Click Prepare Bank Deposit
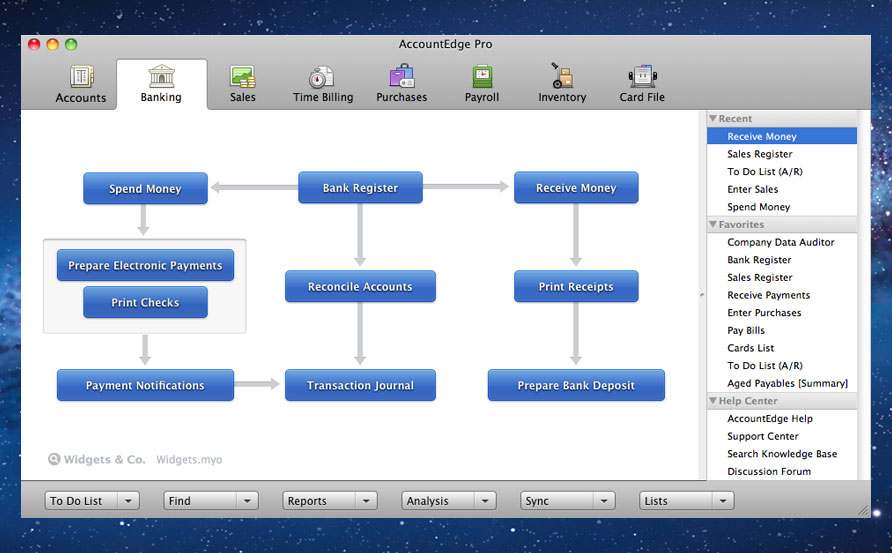 576,385
